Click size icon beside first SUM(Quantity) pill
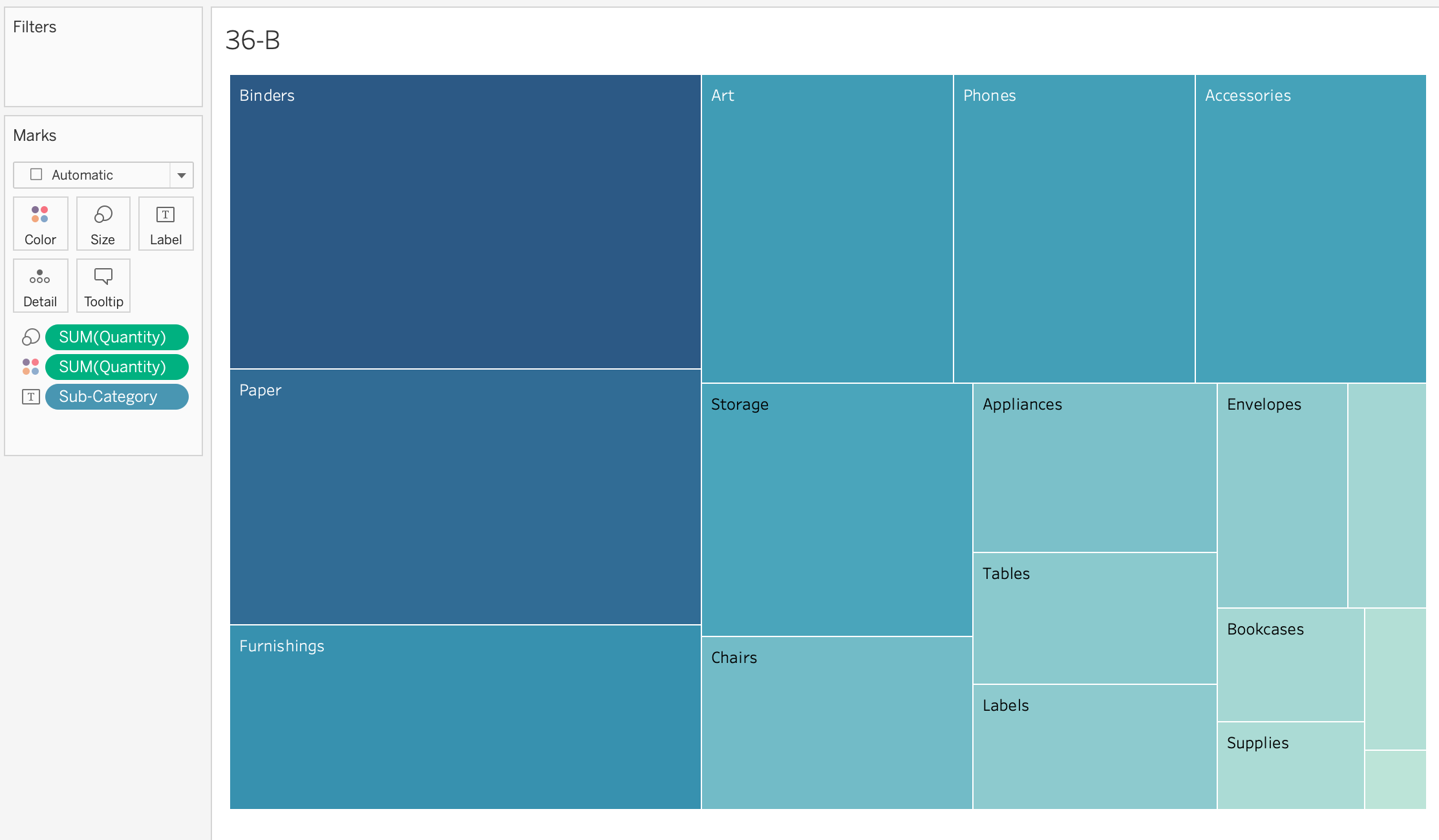The height and width of the screenshot is (840, 1439). [x=30, y=337]
